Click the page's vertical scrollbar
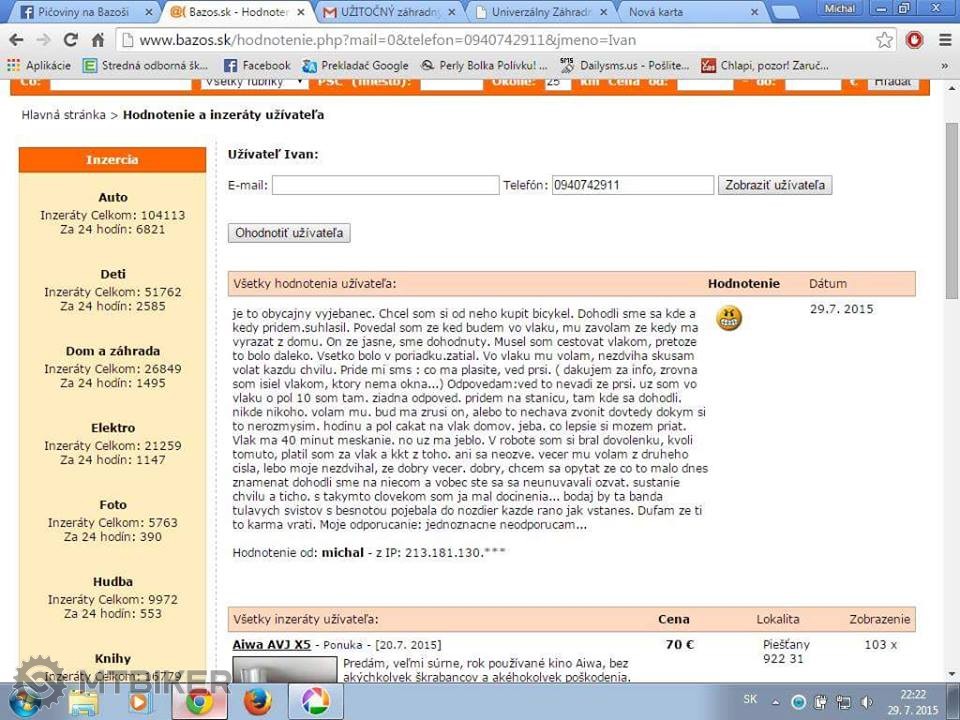Screen dimensions: 960x720 (x=951, y=400)
